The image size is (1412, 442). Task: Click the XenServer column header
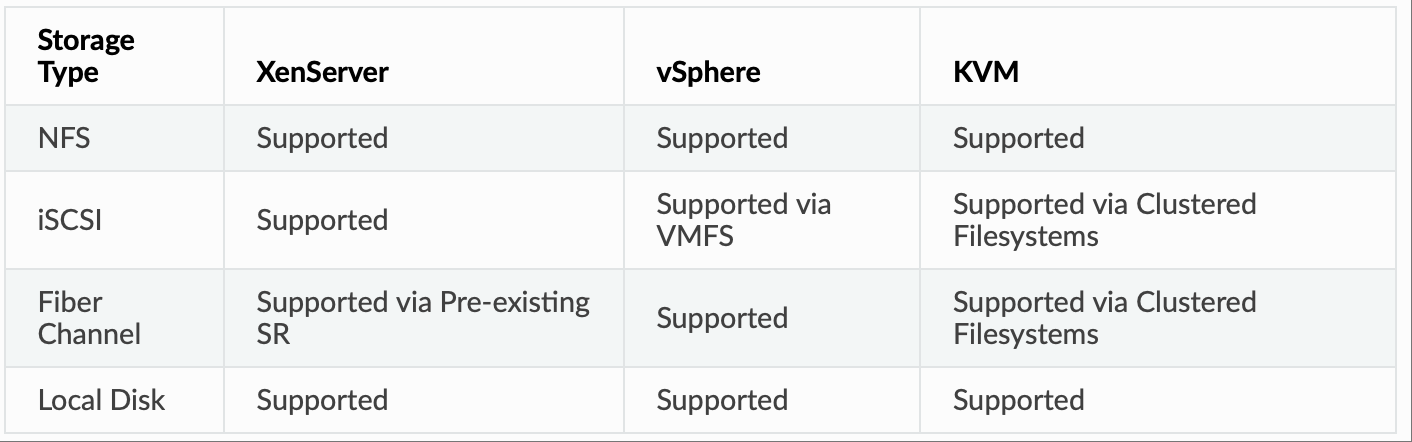coord(322,73)
